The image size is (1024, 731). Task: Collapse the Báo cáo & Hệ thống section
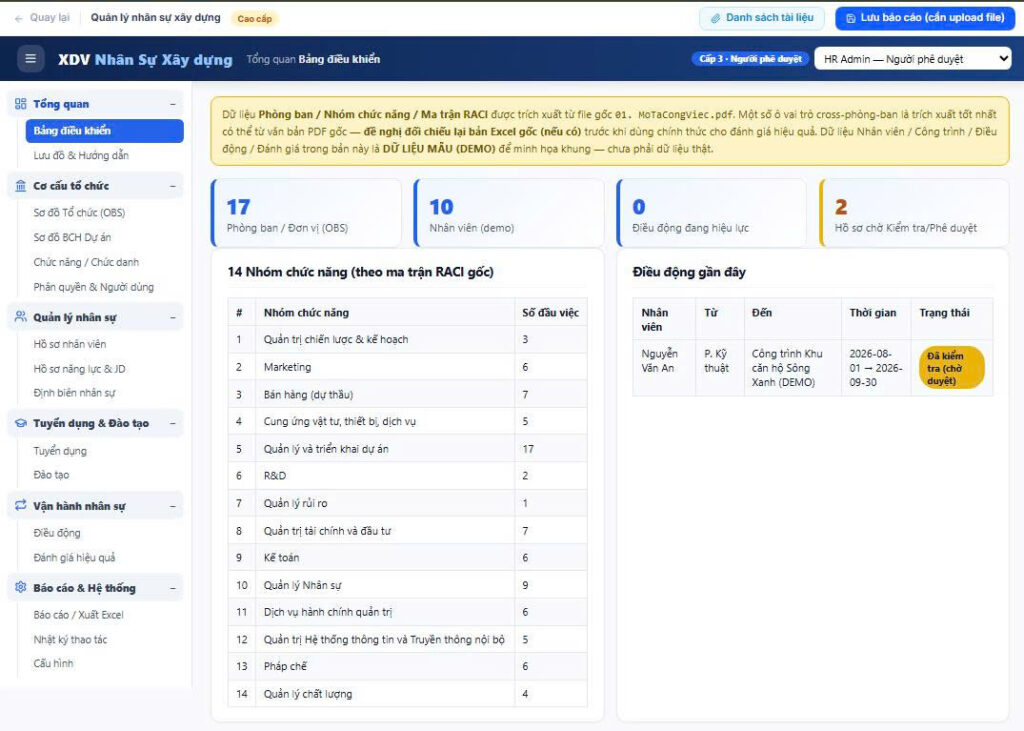(x=172, y=588)
